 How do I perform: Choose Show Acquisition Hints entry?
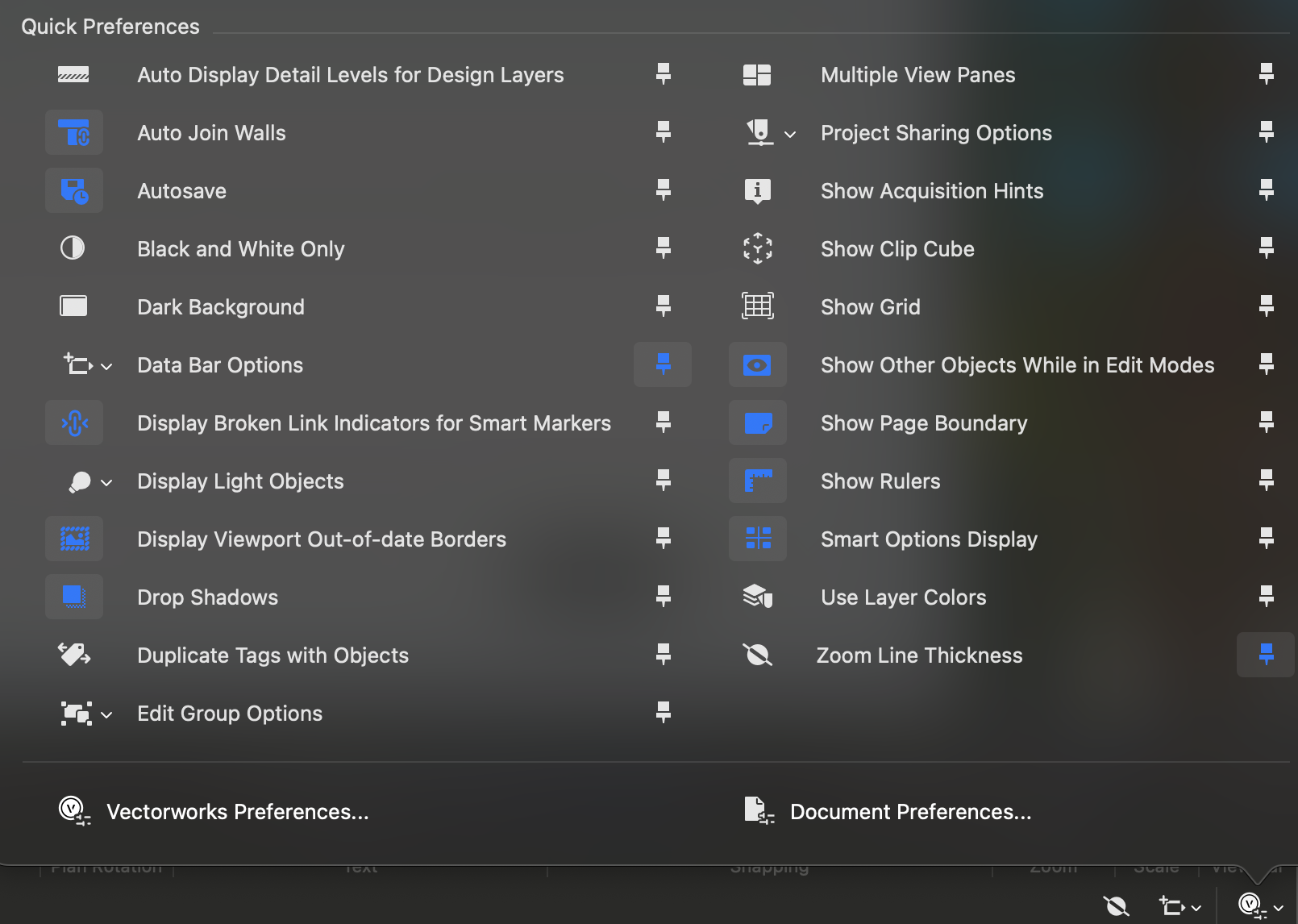click(x=931, y=191)
